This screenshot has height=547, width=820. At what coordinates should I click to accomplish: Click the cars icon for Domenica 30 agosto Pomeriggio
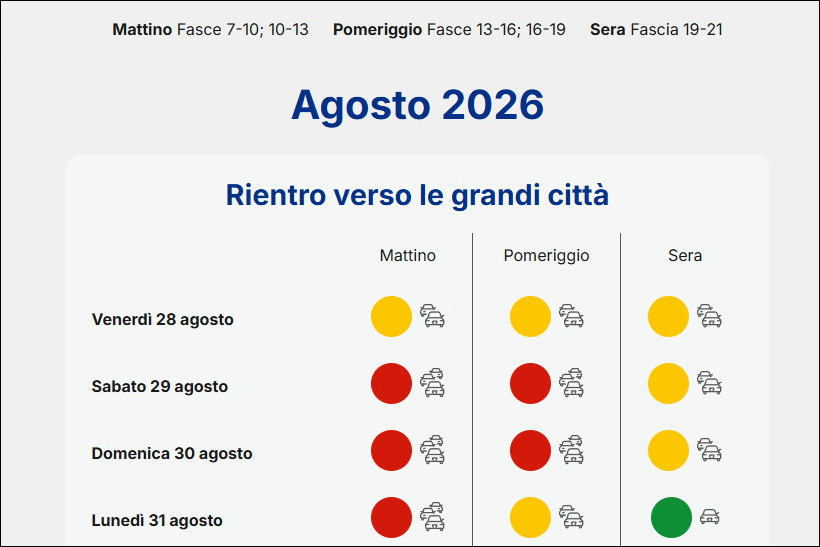tap(572, 450)
